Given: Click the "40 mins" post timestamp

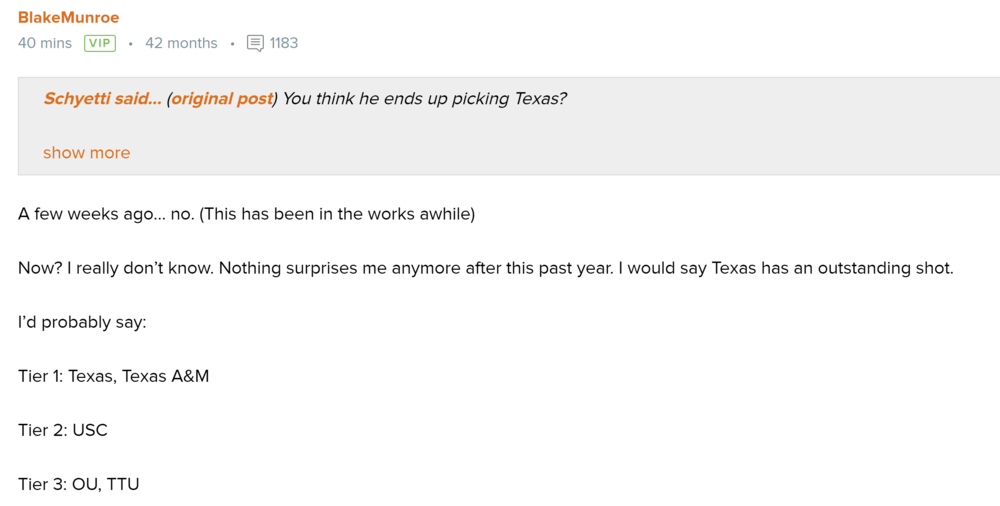Looking at the screenshot, I should pos(45,43).
